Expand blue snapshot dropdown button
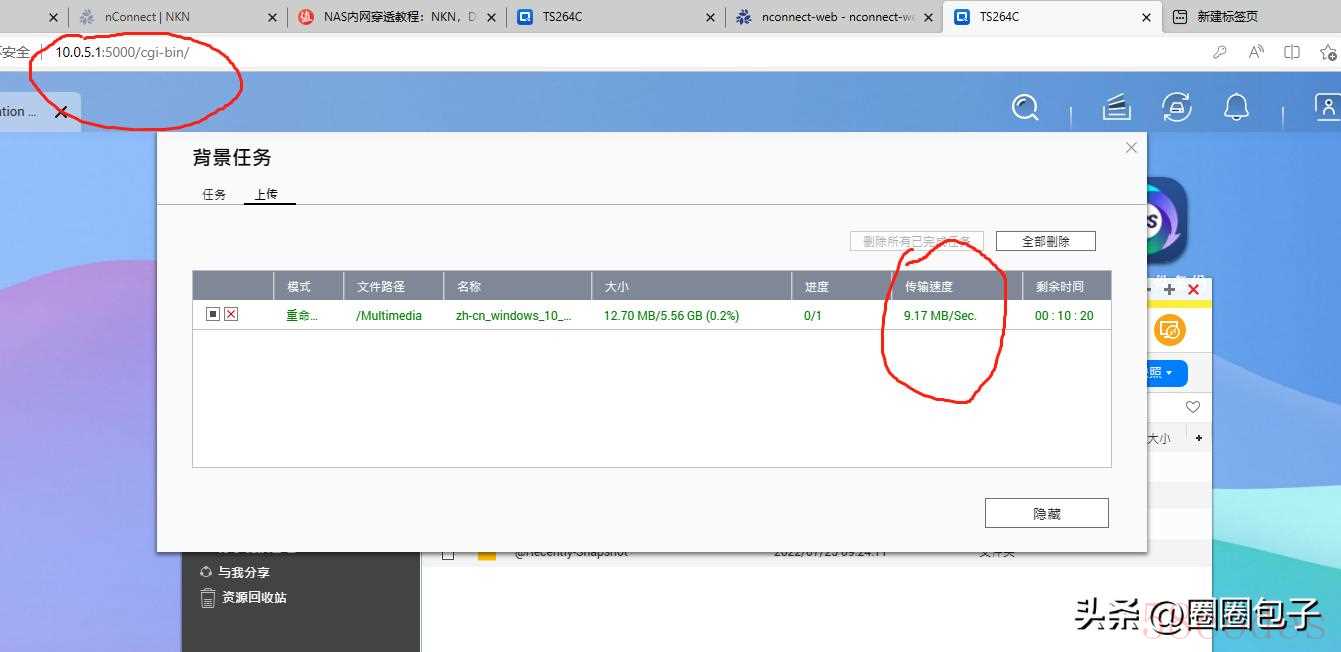 (x=1167, y=373)
